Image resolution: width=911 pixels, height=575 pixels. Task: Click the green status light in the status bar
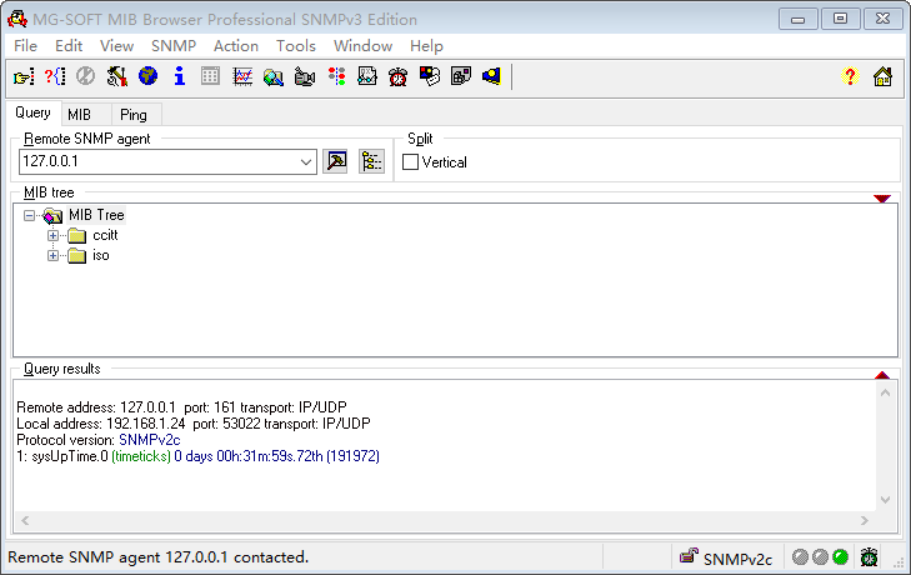(840, 557)
